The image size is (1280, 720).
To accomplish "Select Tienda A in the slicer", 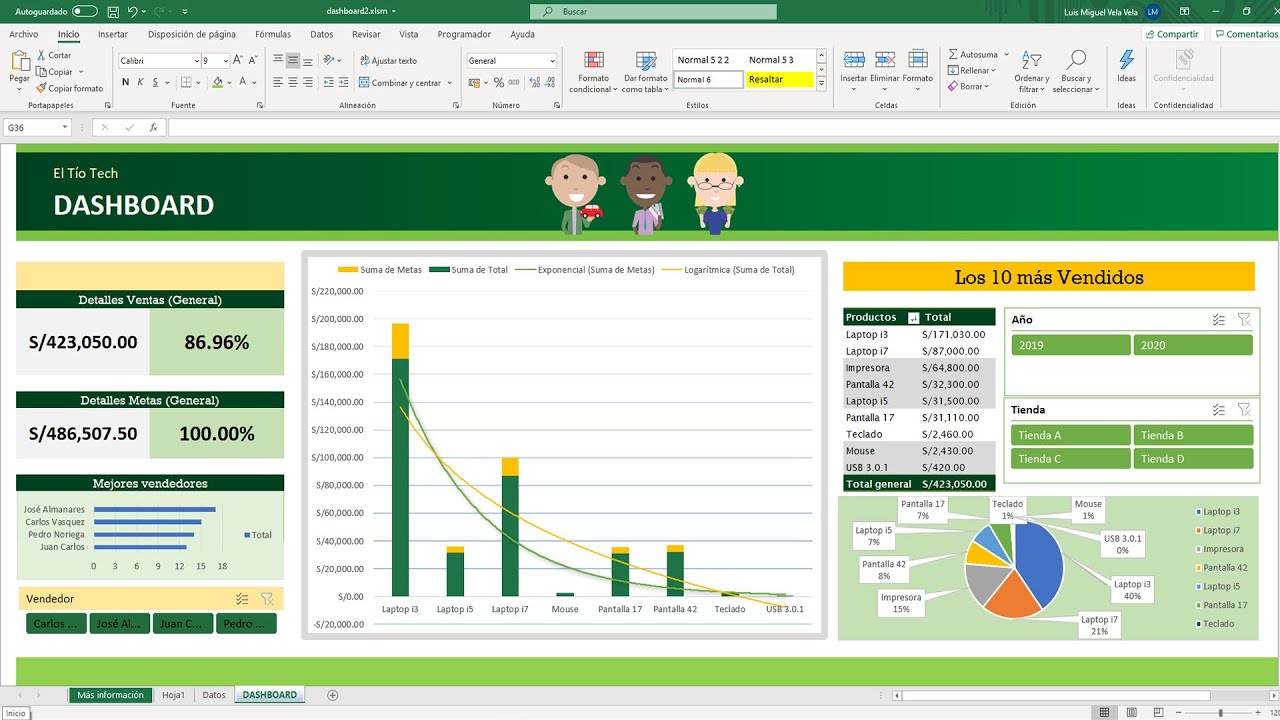I will 1069,435.
